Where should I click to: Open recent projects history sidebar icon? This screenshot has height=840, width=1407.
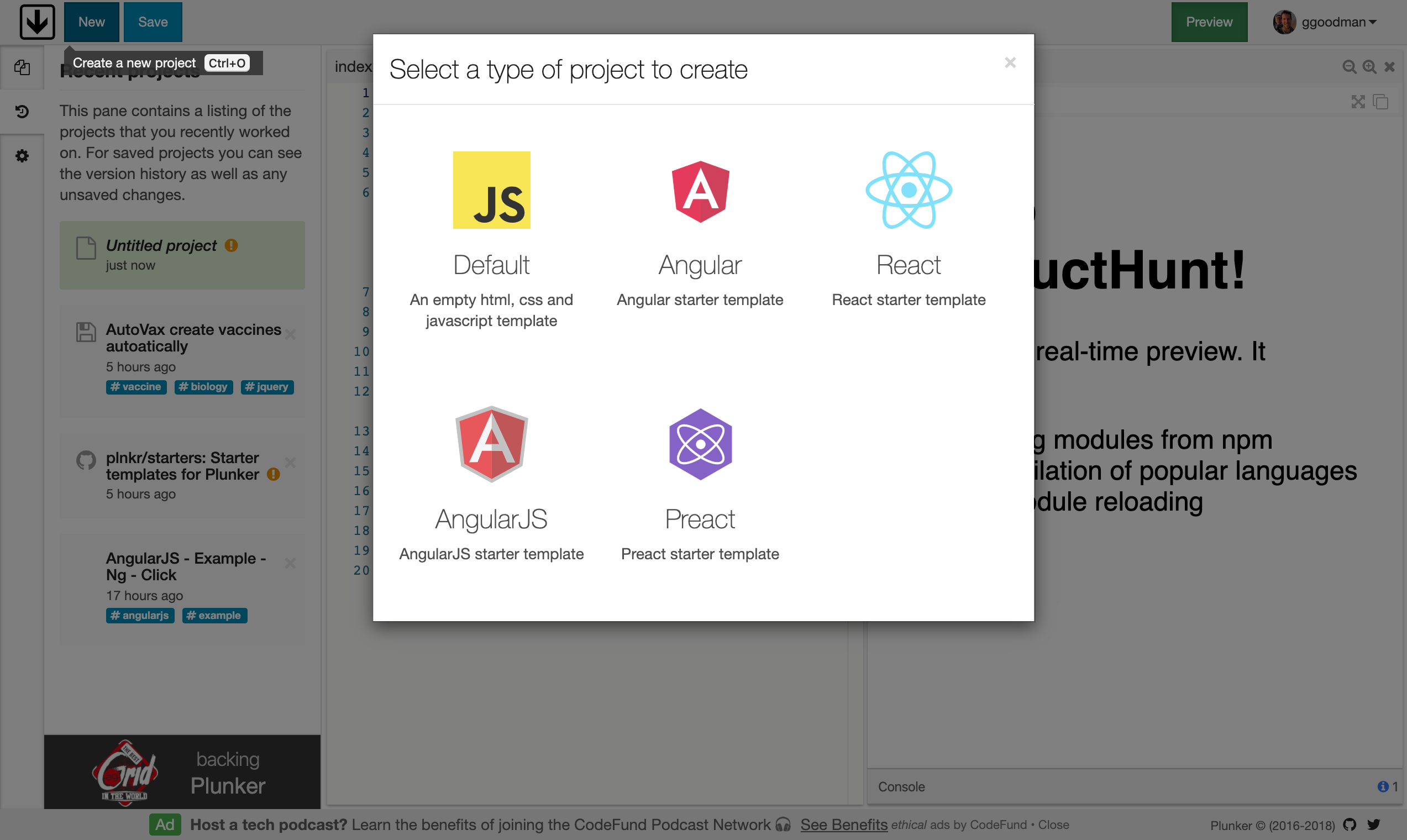[22, 112]
